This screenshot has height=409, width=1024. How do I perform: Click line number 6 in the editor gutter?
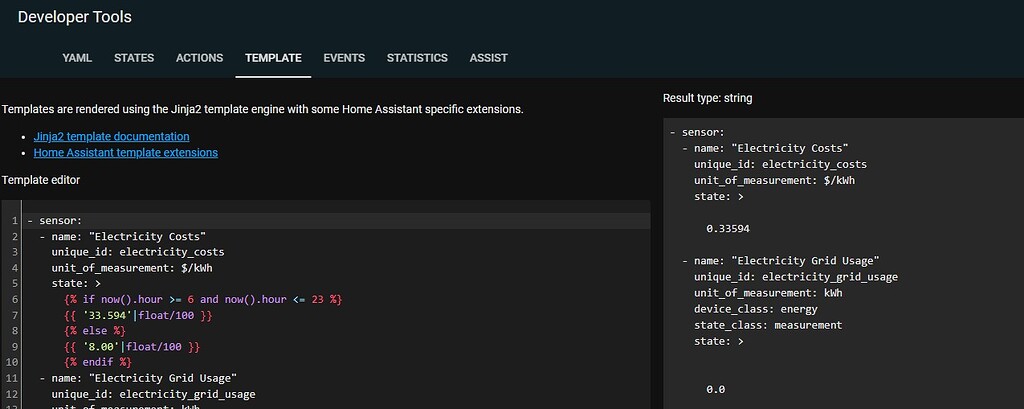click(17, 299)
